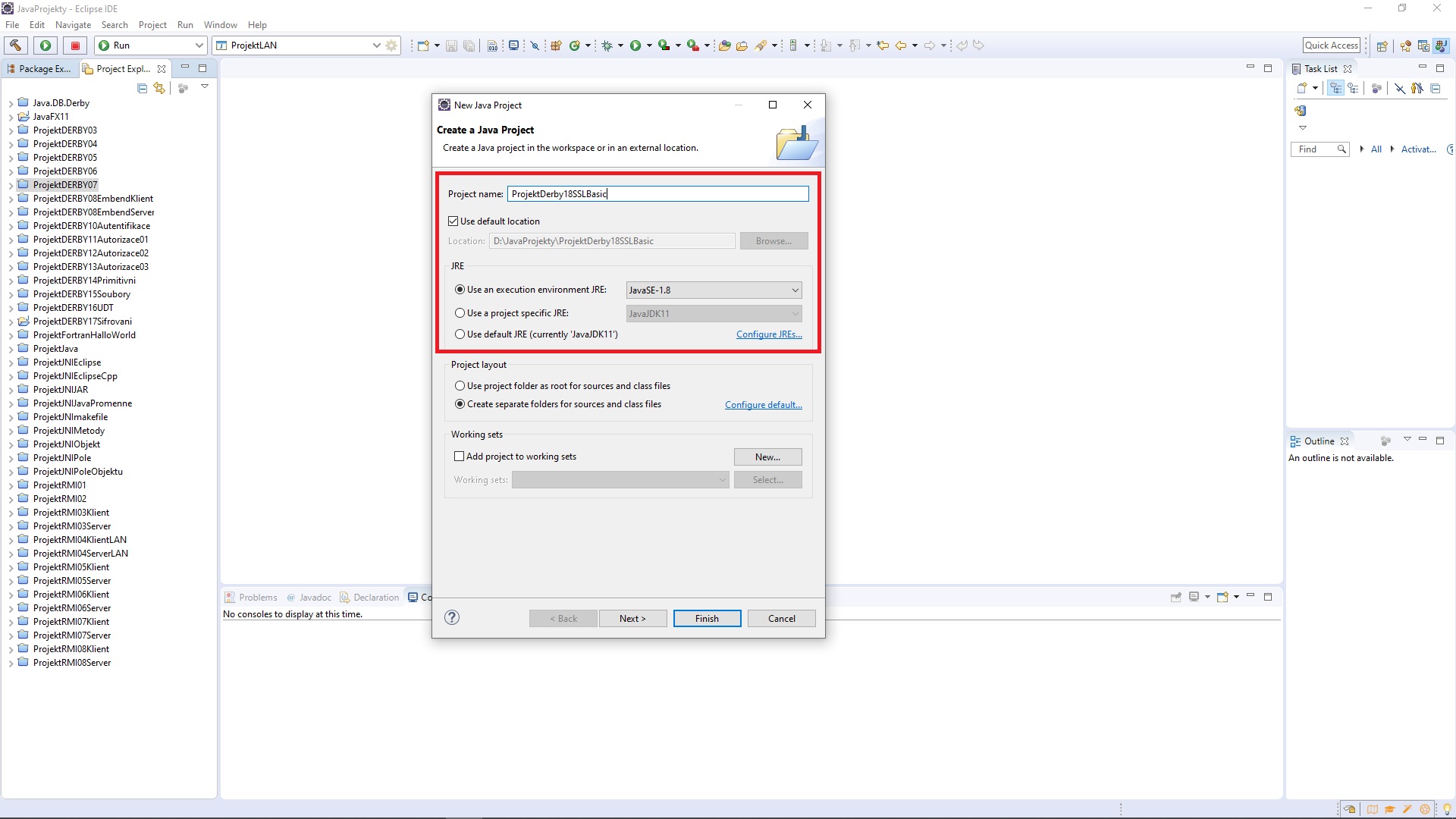
Task: Click the Quick Access search icon
Action: (x=1330, y=45)
